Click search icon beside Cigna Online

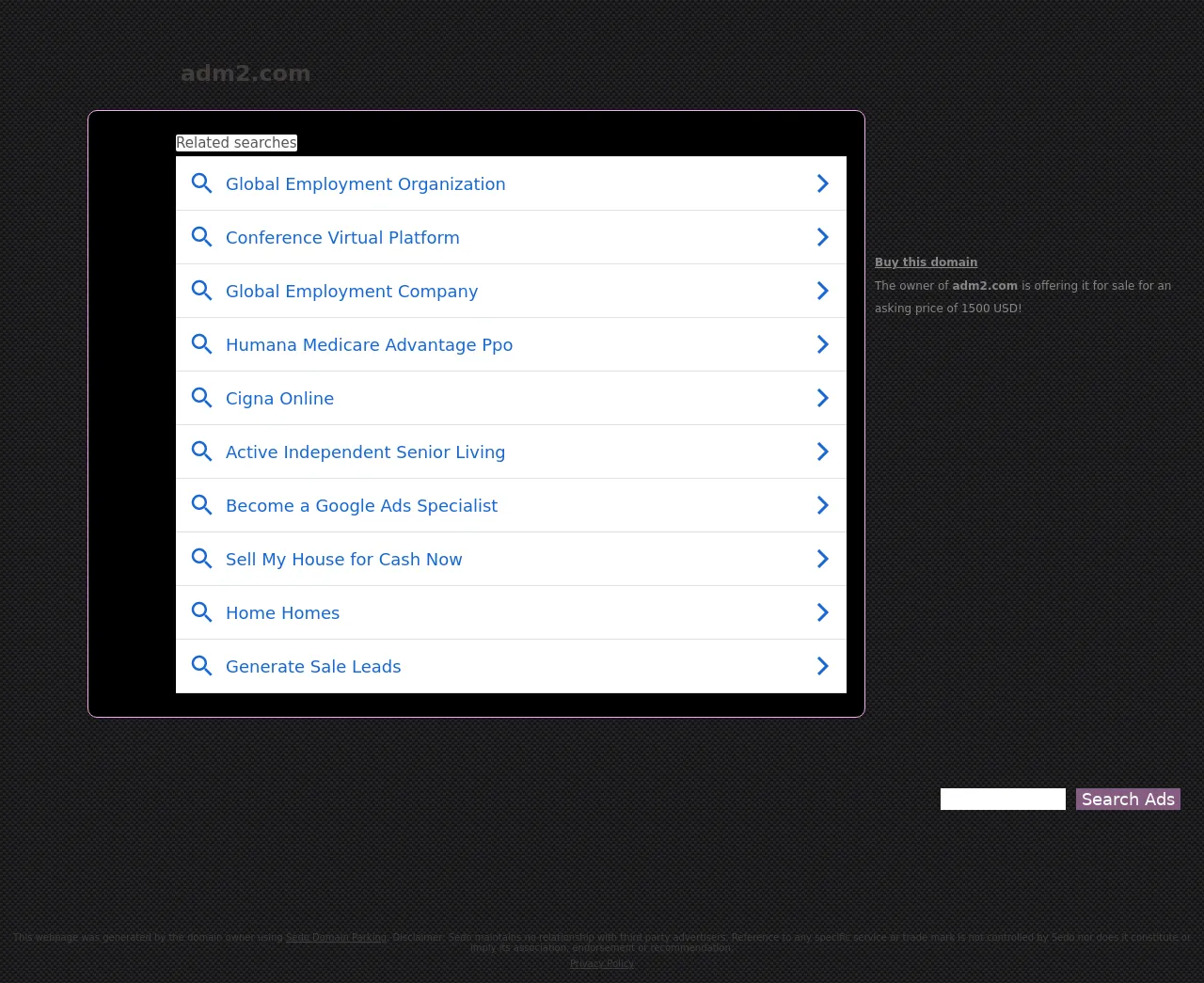pos(201,398)
